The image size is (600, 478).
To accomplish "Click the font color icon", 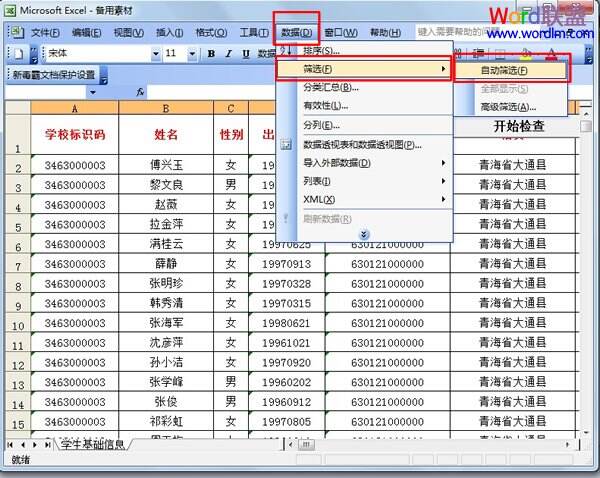I will (x=550, y=54).
